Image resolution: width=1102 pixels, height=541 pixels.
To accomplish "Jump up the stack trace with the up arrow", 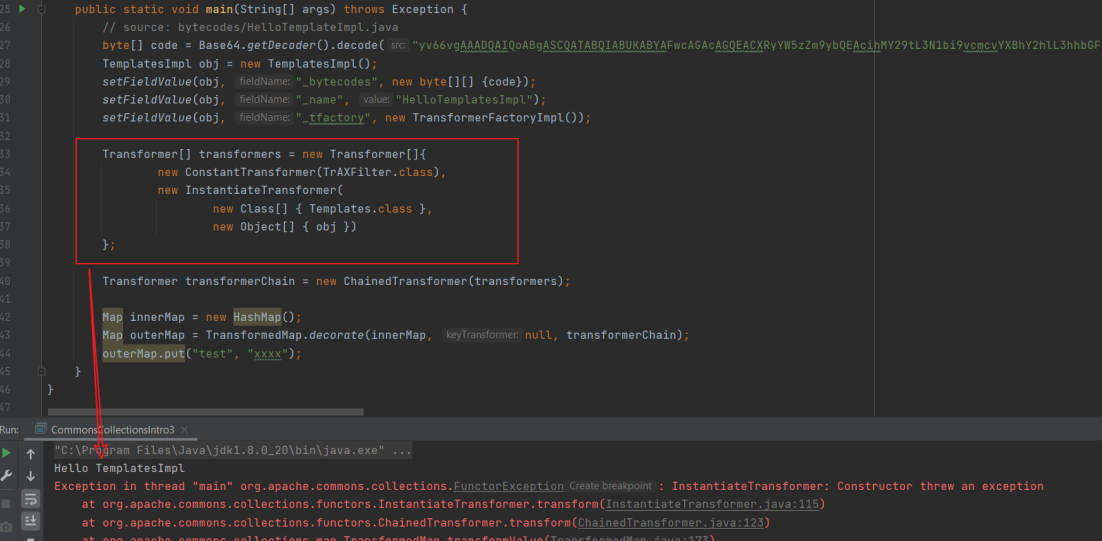I will 30,454.
